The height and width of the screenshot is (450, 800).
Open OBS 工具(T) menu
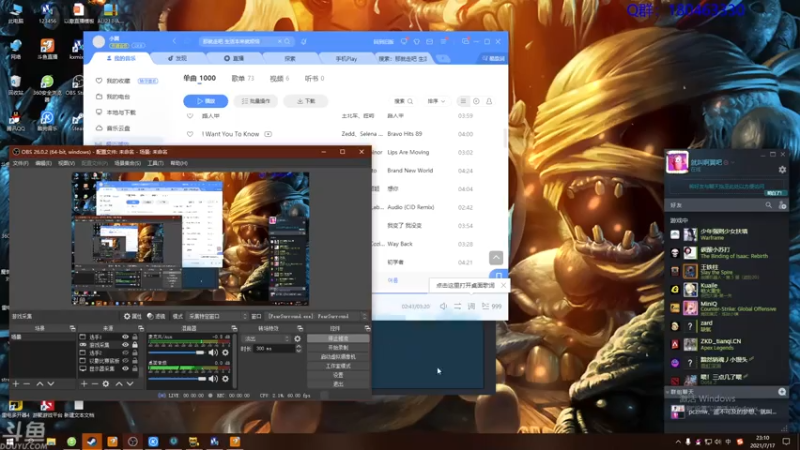click(155, 163)
